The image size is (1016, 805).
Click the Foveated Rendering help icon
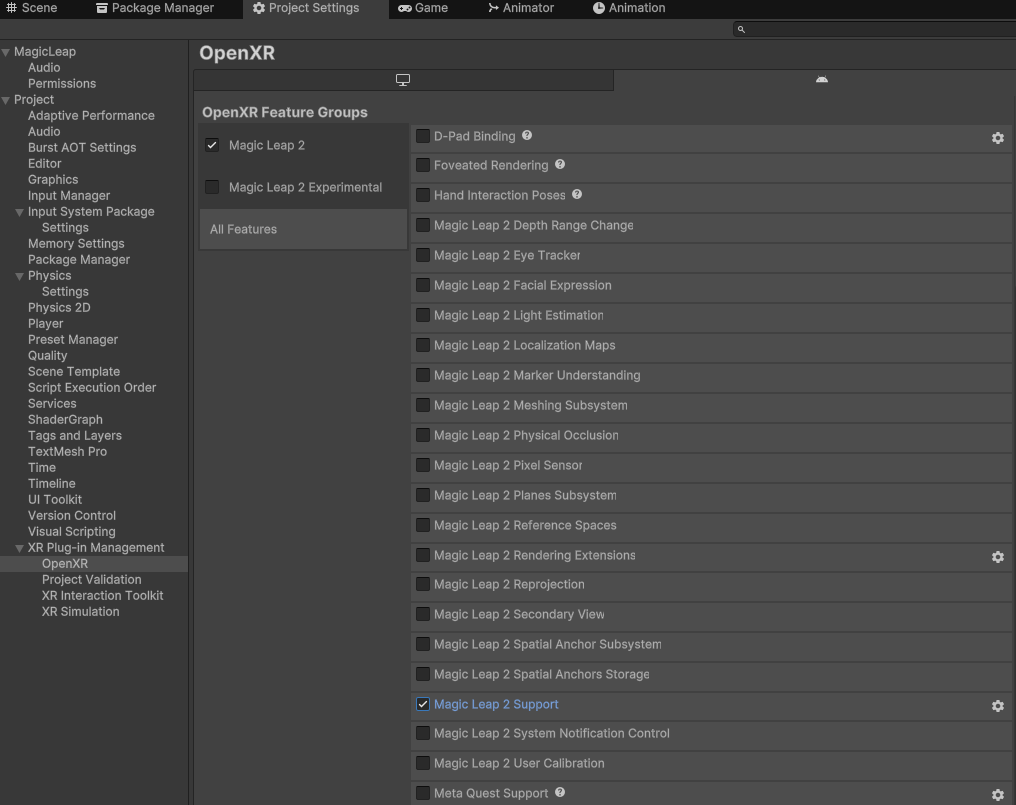tap(559, 164)
